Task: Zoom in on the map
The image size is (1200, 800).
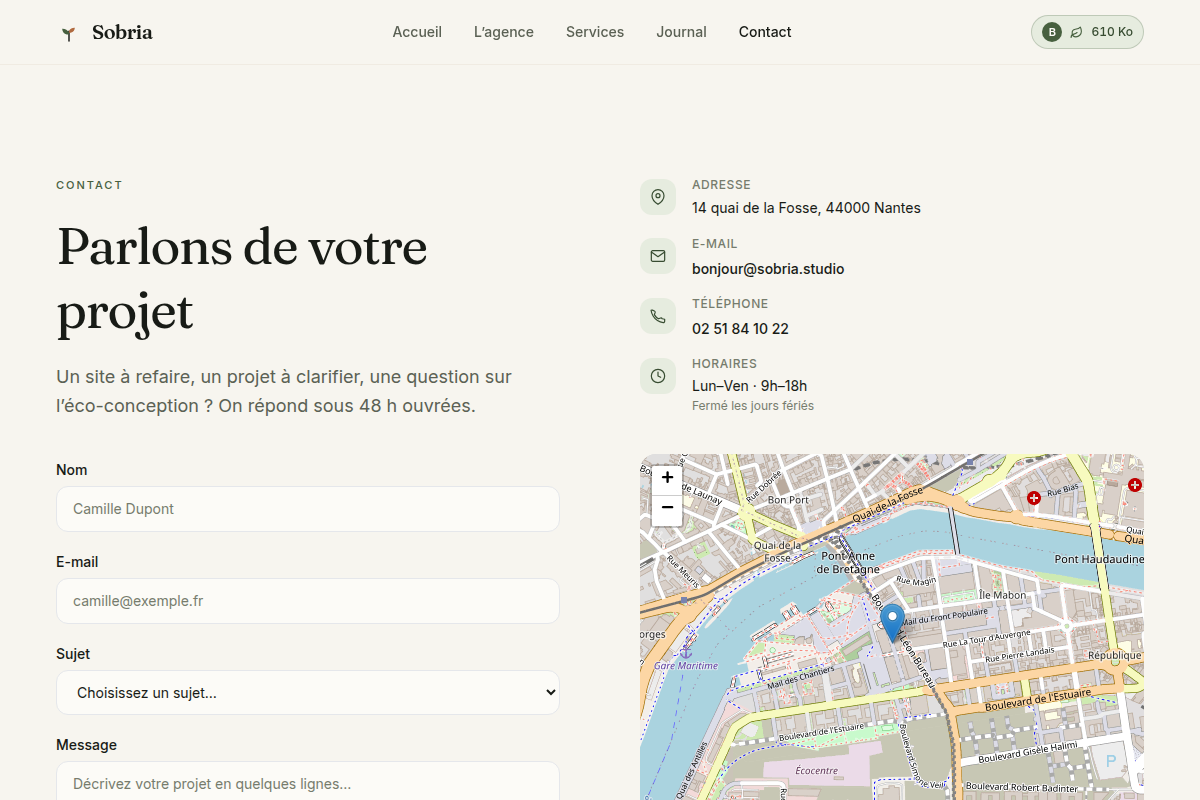Action: [x=667, y=478]
